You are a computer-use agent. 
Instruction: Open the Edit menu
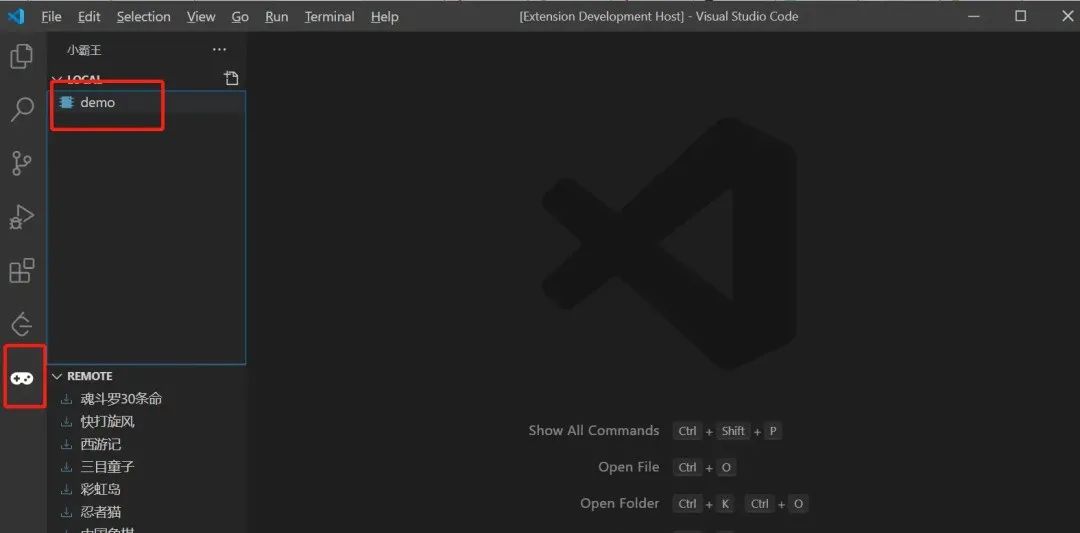tap(89, 17)
